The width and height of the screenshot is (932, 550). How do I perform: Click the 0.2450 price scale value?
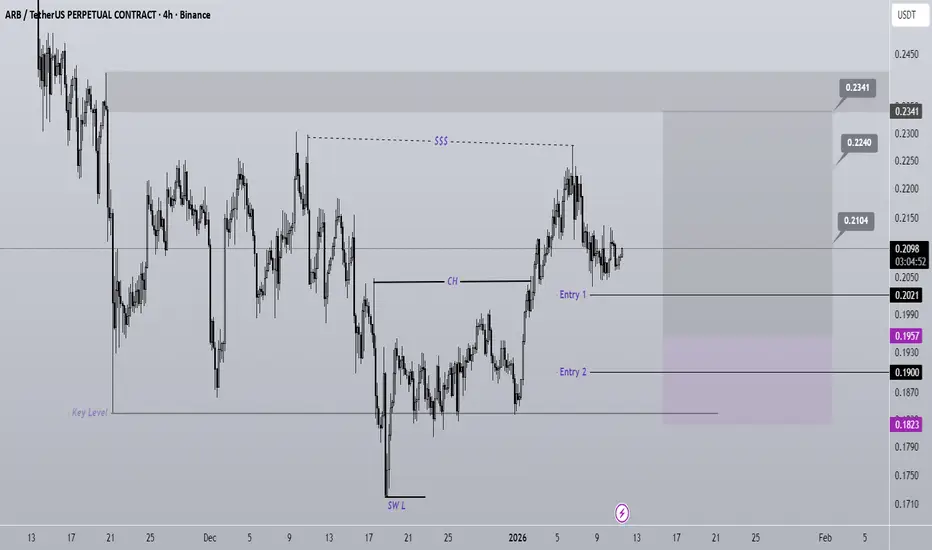906,54
